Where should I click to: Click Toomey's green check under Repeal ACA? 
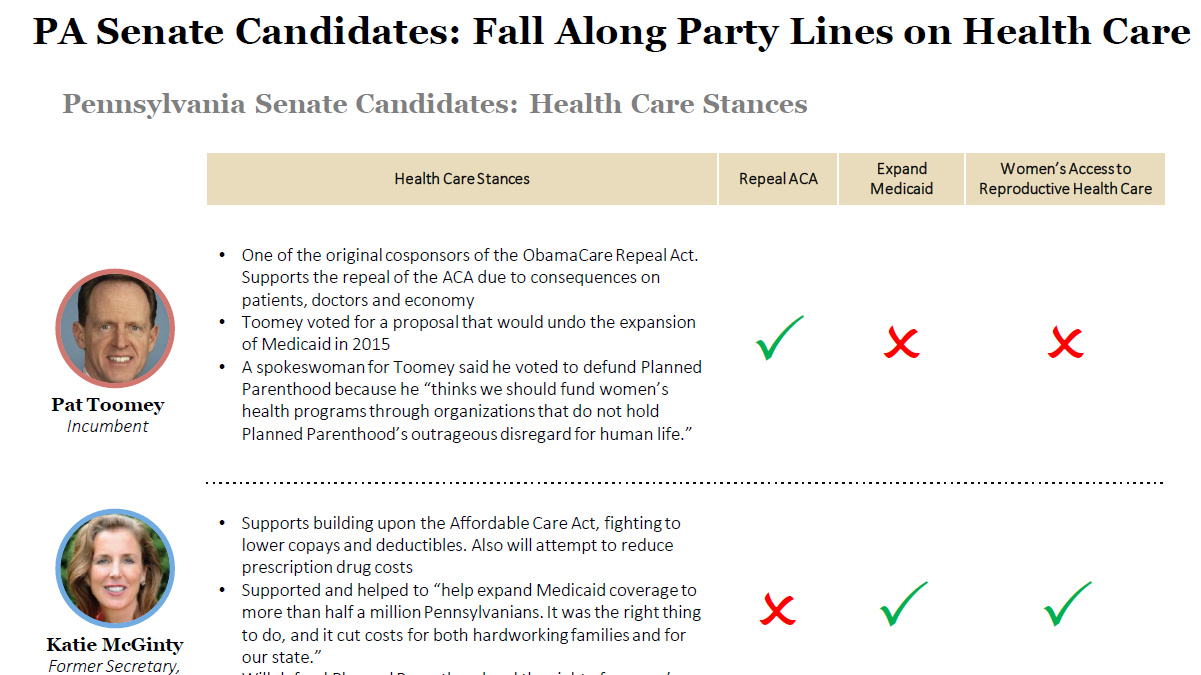(x=779, y=339)
